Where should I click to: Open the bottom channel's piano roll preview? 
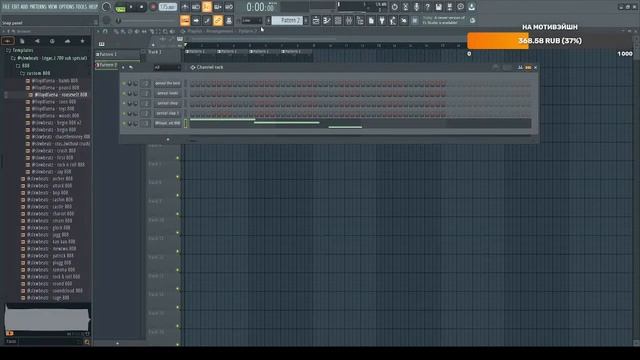[x=360, y=123]
